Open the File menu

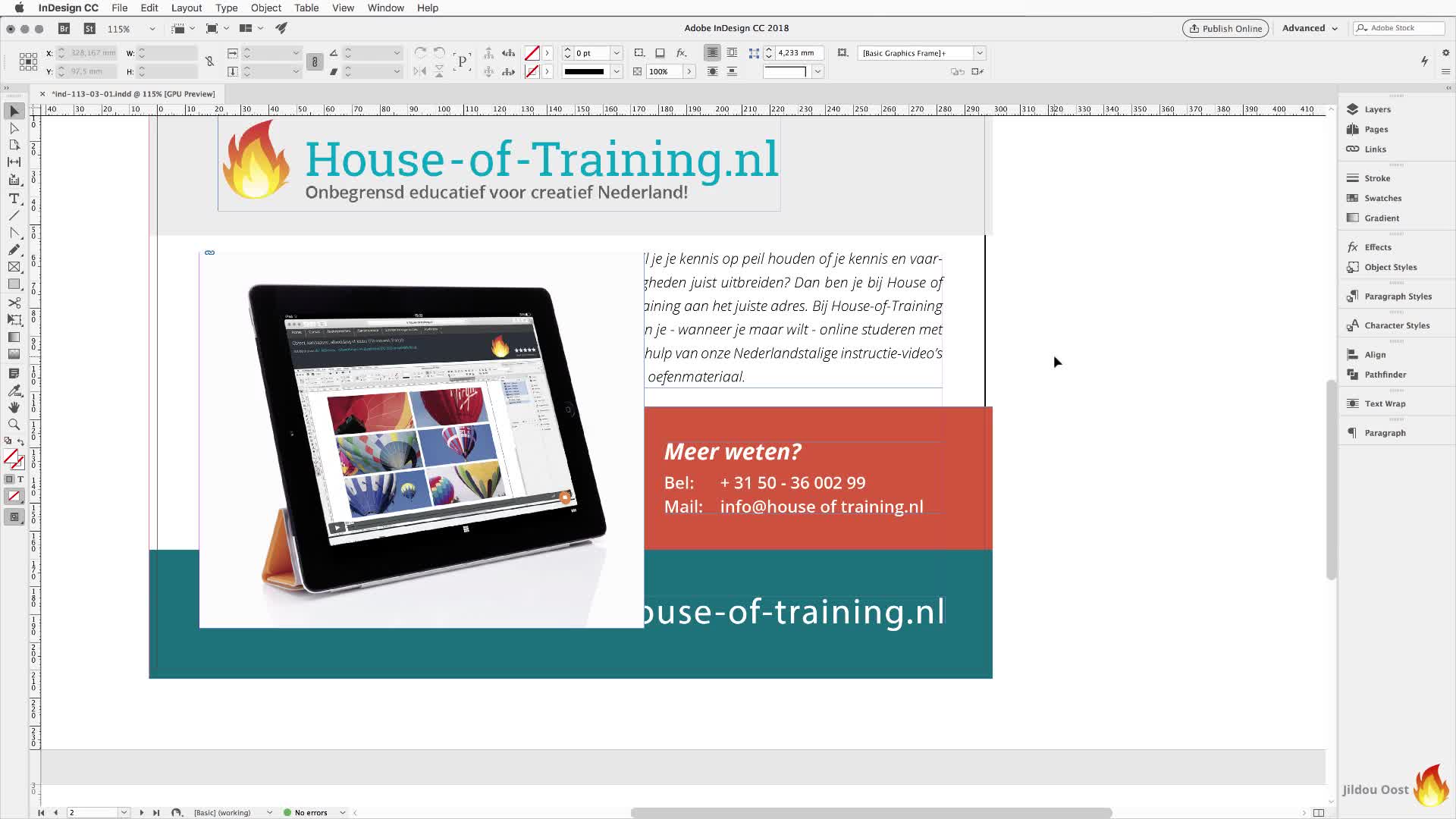120,8
